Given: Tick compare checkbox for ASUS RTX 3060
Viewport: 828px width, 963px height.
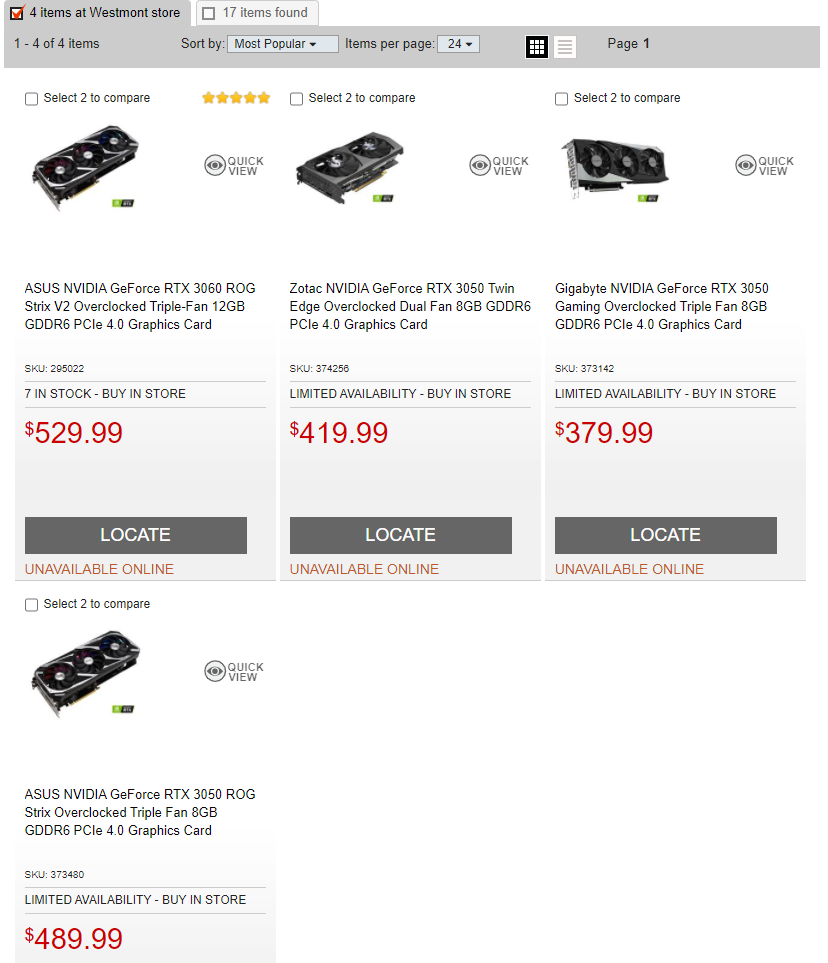Looking at the screenshot, I should (x=31, y=99).
